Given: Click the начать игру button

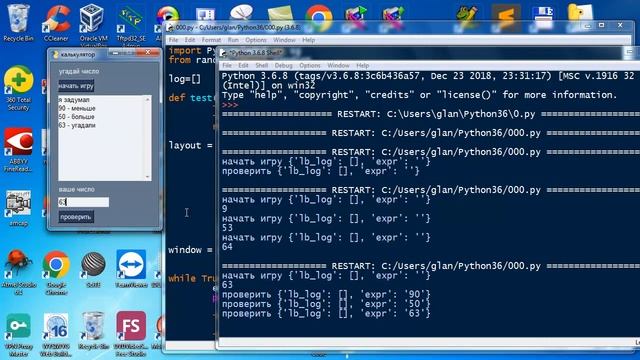Looking at the screenshot, I should click(76, 86).
